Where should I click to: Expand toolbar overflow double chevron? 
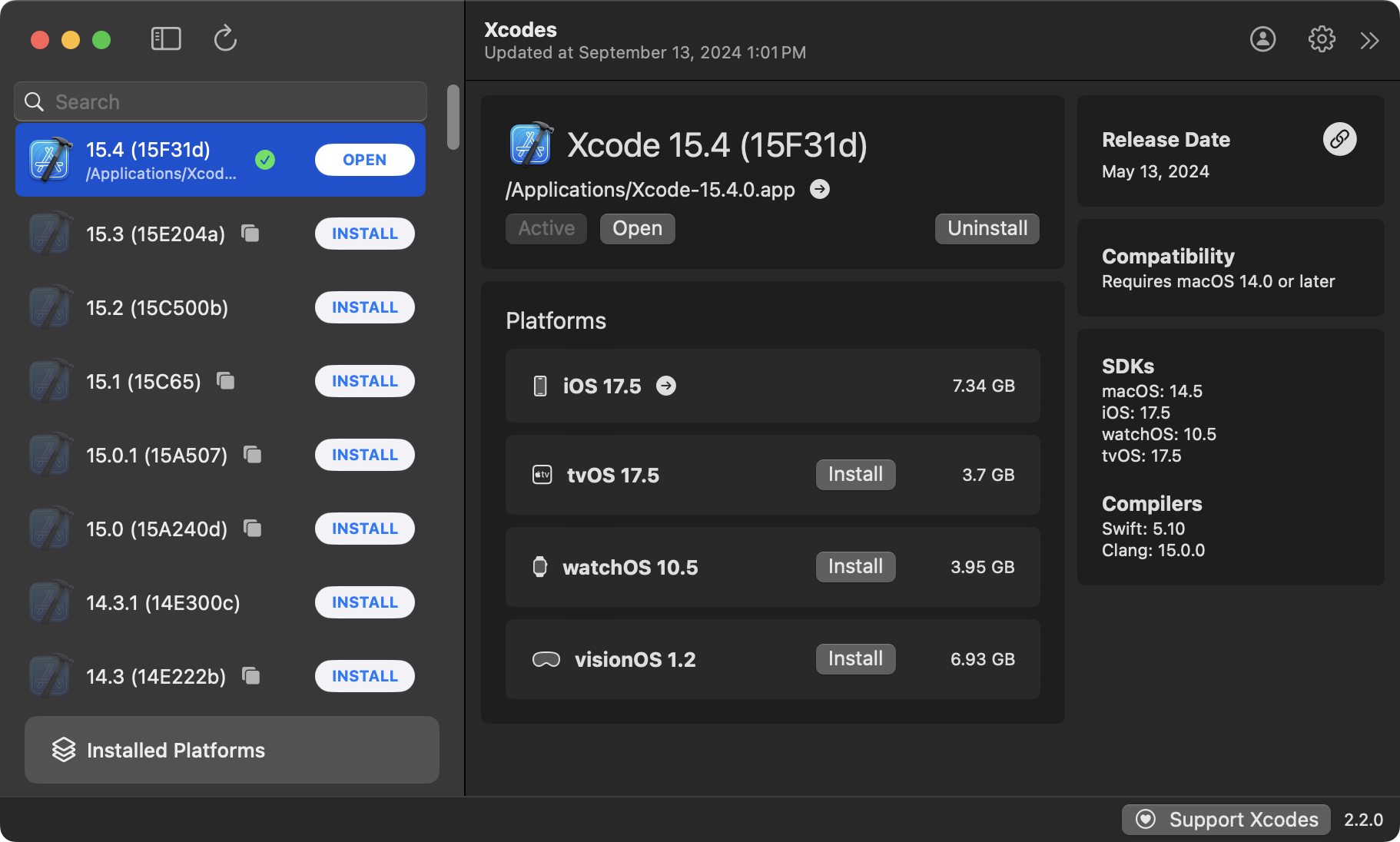[x=1369, y=41]
